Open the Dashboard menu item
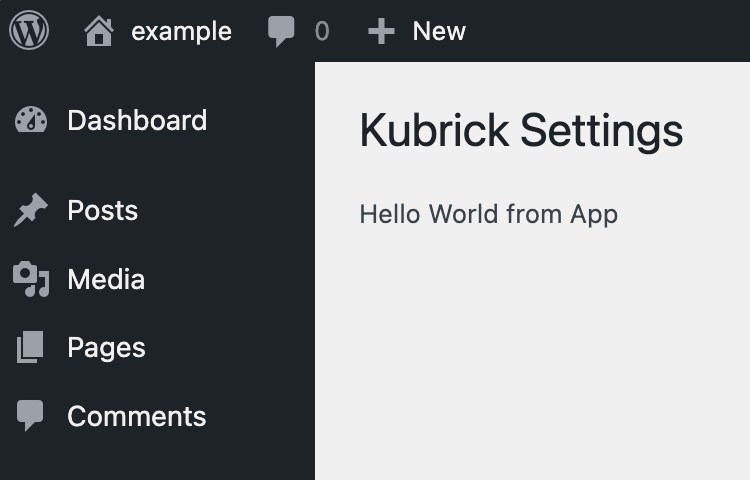The width and height of the screenshot is (750, 480). (137, 121)
